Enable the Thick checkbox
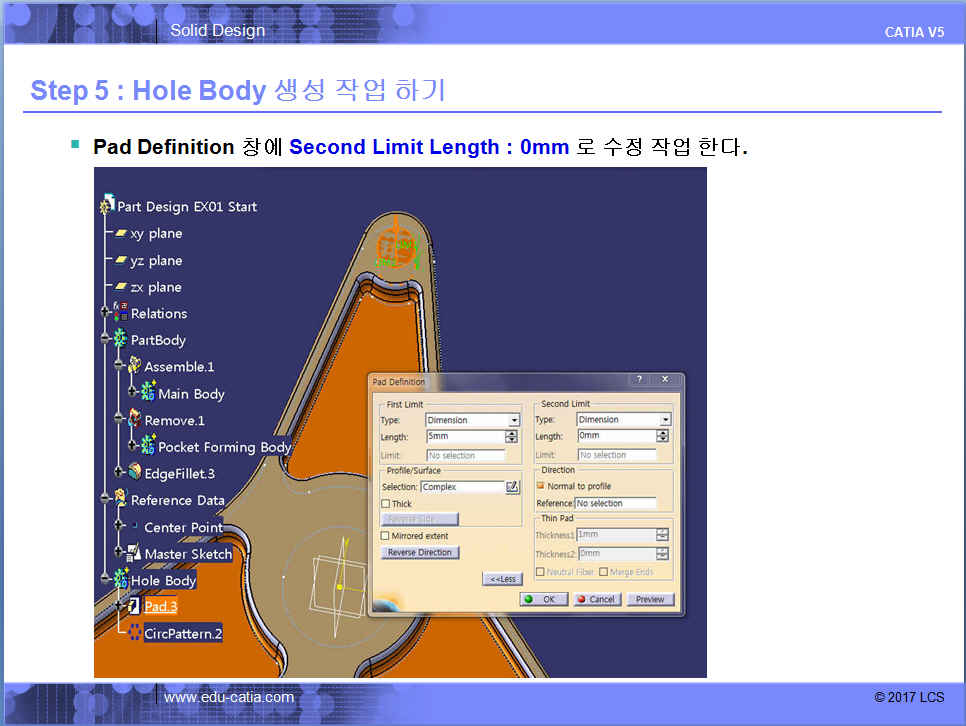 pyautogui.click(x=386, y=504)
